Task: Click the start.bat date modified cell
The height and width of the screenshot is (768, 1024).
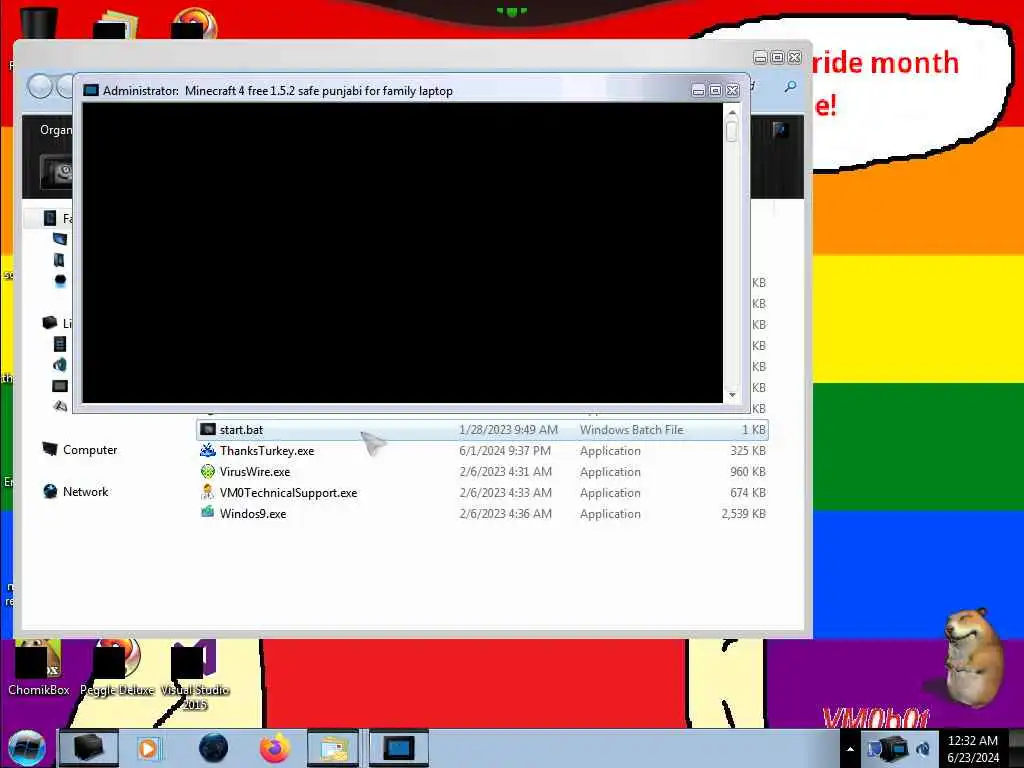Action: click(508, 430)
